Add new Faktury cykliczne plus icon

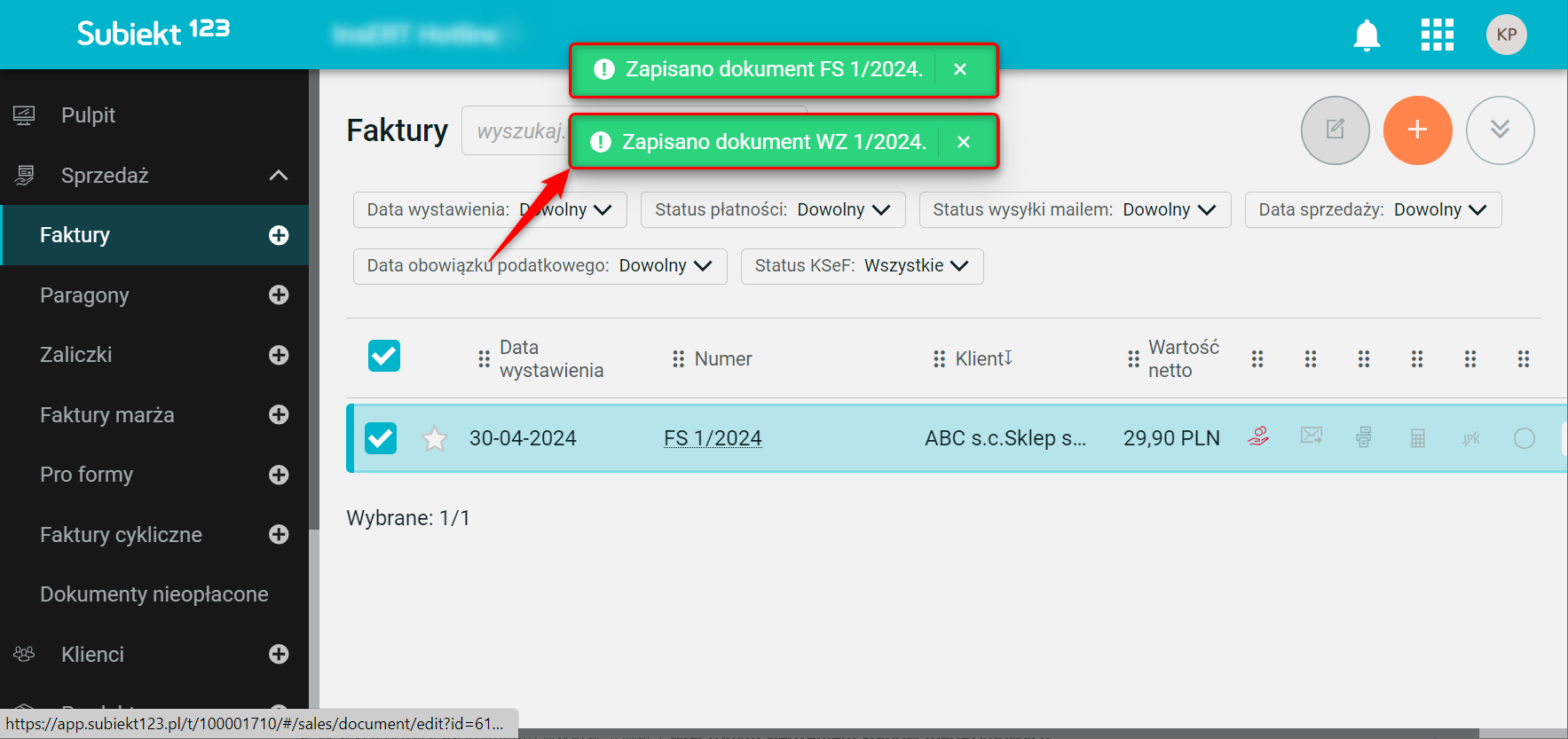(279, 534)
